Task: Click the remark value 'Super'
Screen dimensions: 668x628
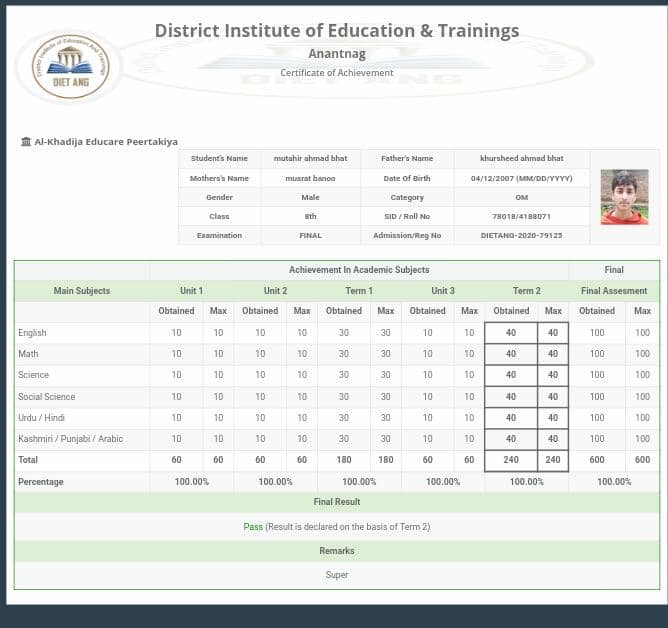Action: tap(337, 575)
